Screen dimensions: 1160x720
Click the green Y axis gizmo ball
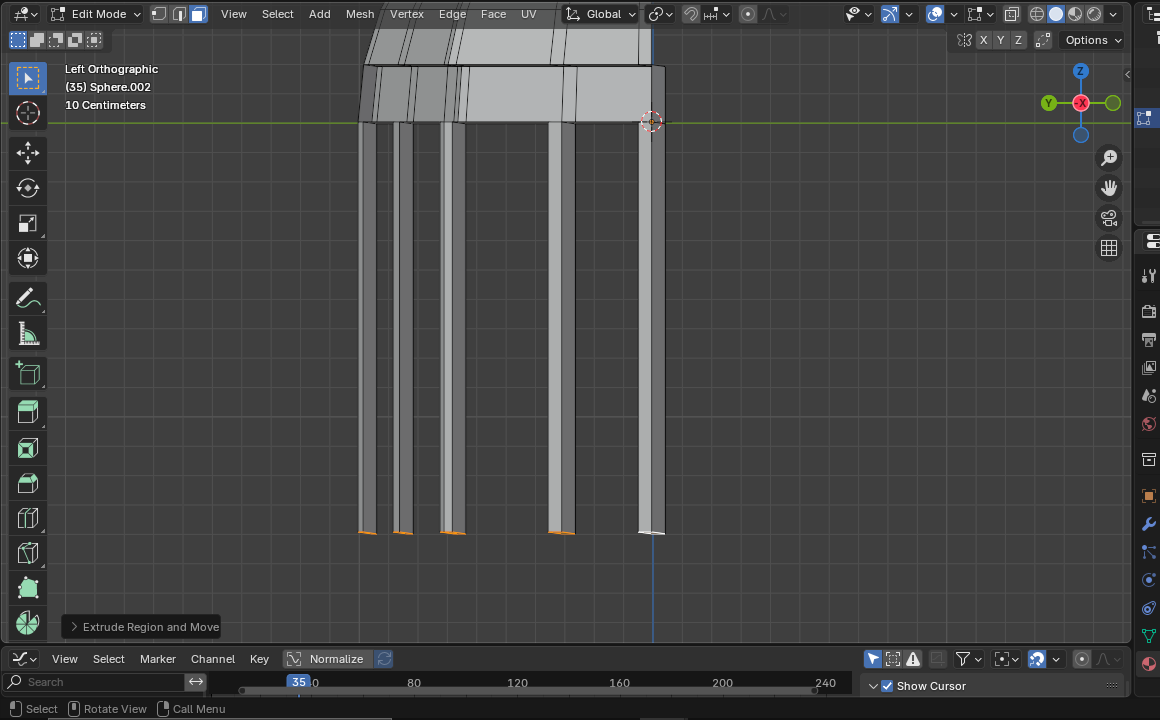tap(1048, 103)
